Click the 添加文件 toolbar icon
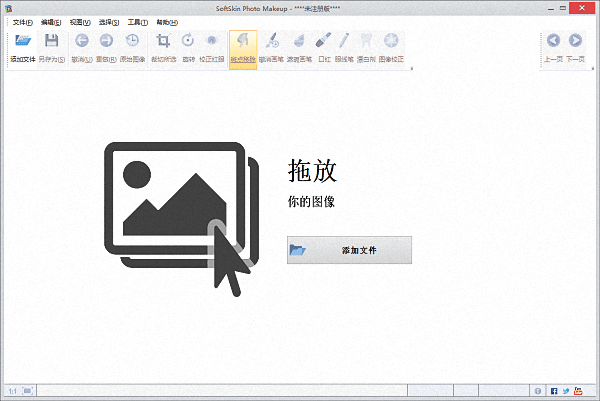Viewport: 600px width, 401px height. tap(22, 42)
